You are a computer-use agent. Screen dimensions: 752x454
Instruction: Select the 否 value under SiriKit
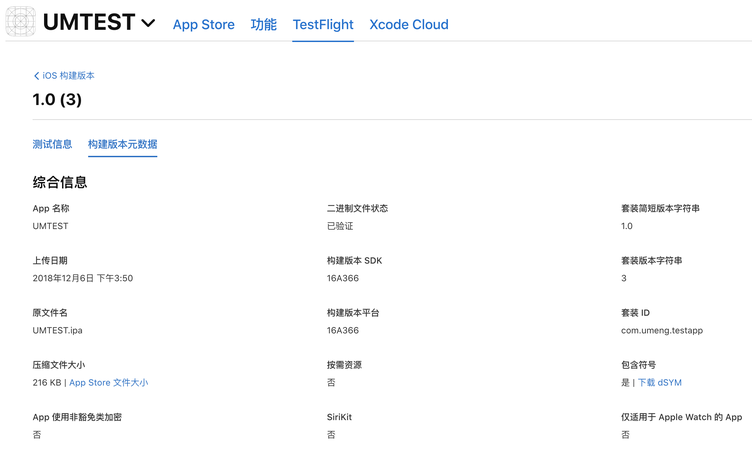[331, 435]
